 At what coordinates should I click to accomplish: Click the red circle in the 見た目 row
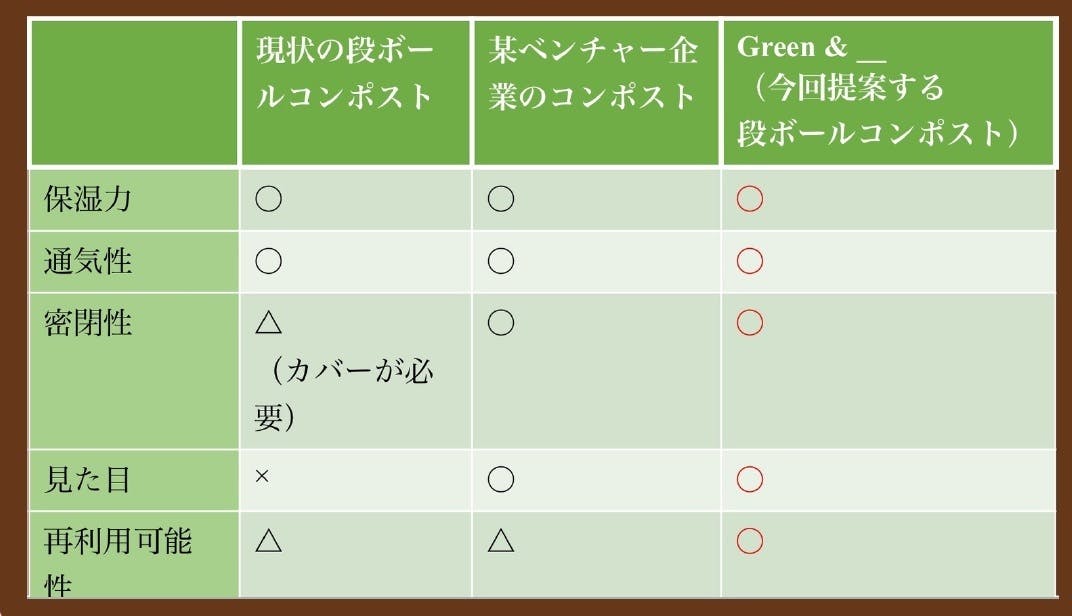tap(749, 480)
